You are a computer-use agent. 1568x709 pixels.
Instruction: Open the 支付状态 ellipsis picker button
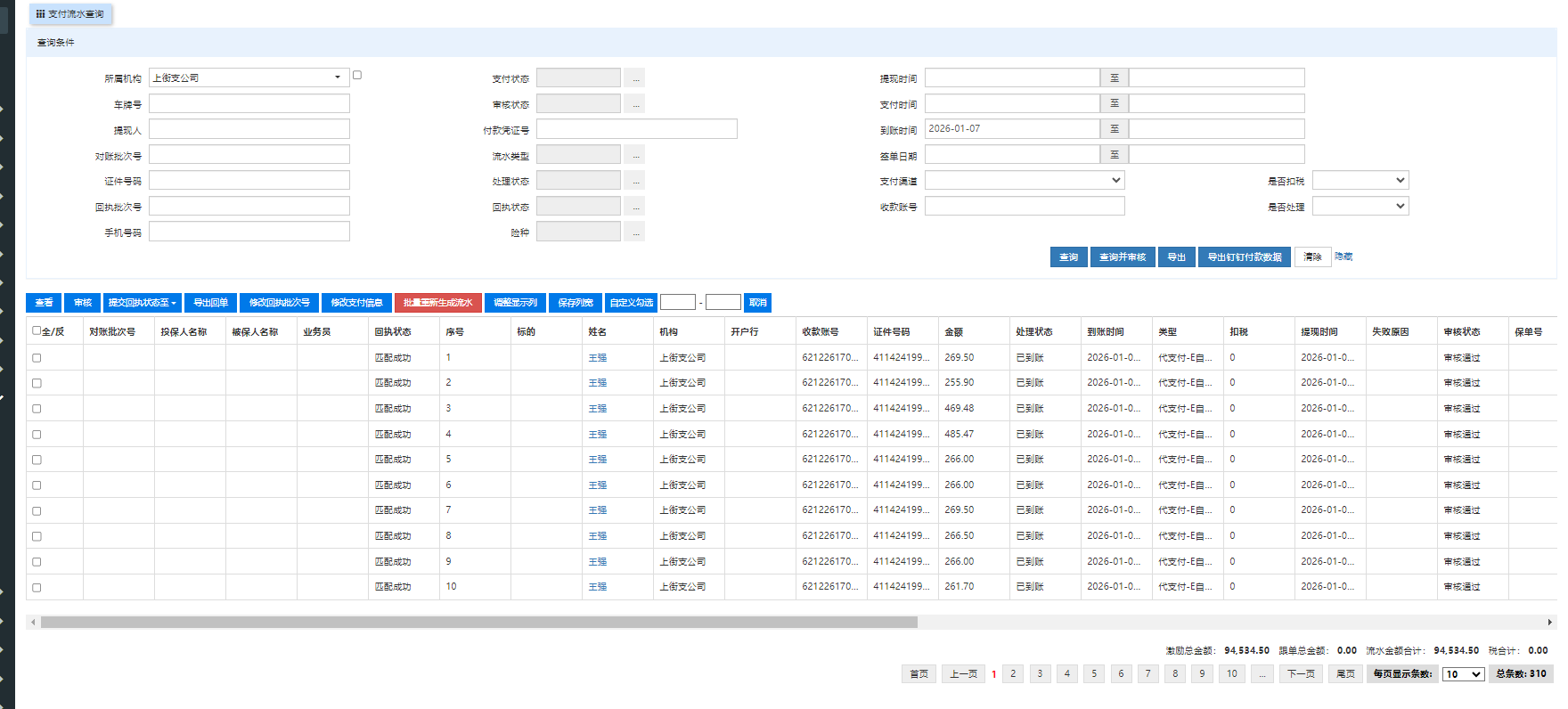pos(634,78)
